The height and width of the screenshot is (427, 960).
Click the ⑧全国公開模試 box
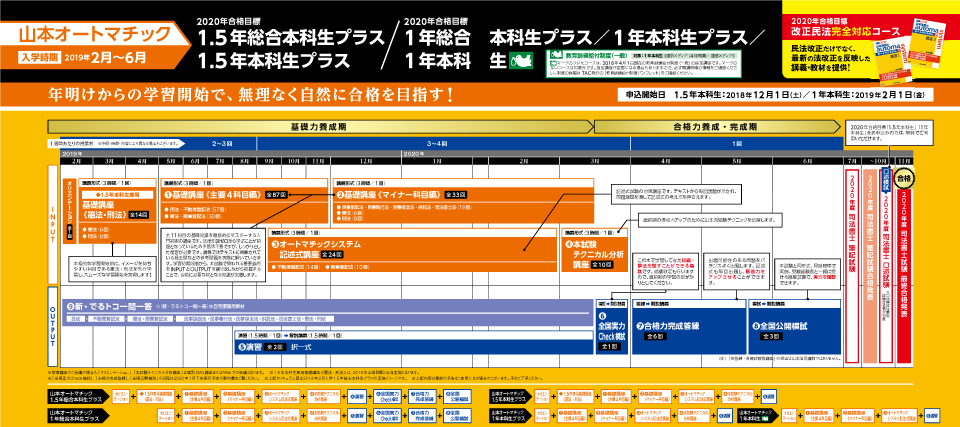pos(796,327)
